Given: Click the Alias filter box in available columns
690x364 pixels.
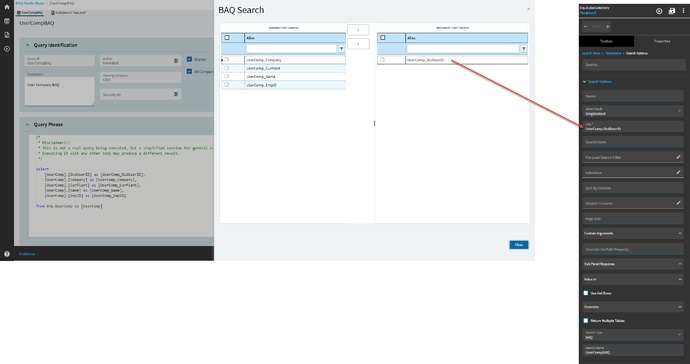Looking at the screenshot, I should click(x=291, y=49).
